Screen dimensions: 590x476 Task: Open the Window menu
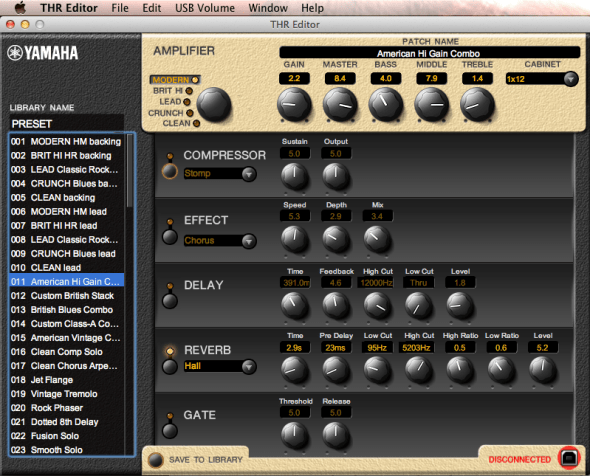point(268,8)
